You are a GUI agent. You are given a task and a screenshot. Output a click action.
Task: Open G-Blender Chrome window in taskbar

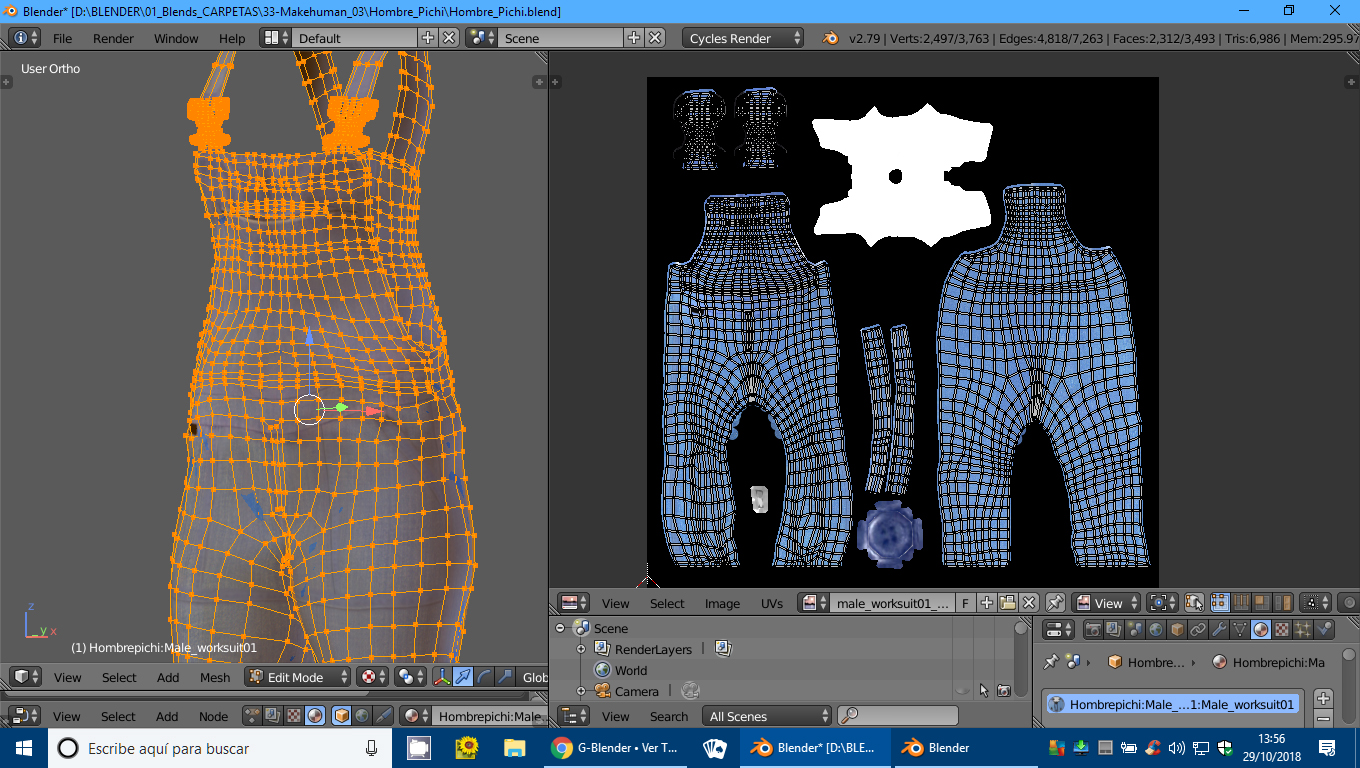pos(615,748)
